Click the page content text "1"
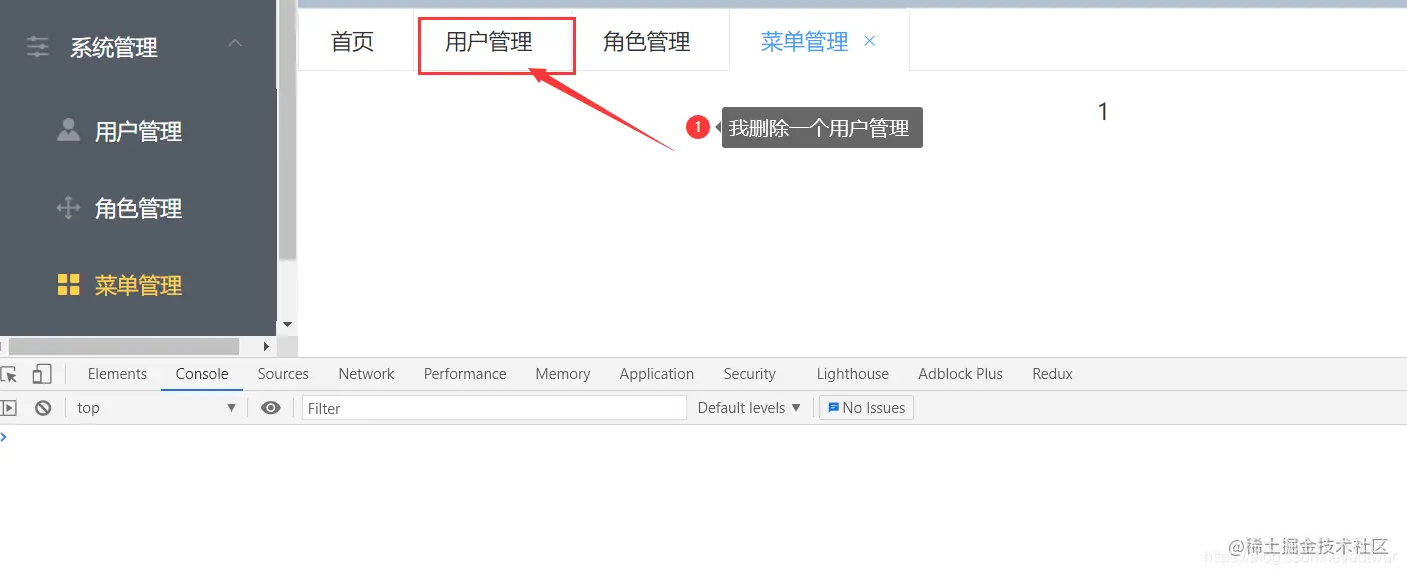 tap(1103, 112)
